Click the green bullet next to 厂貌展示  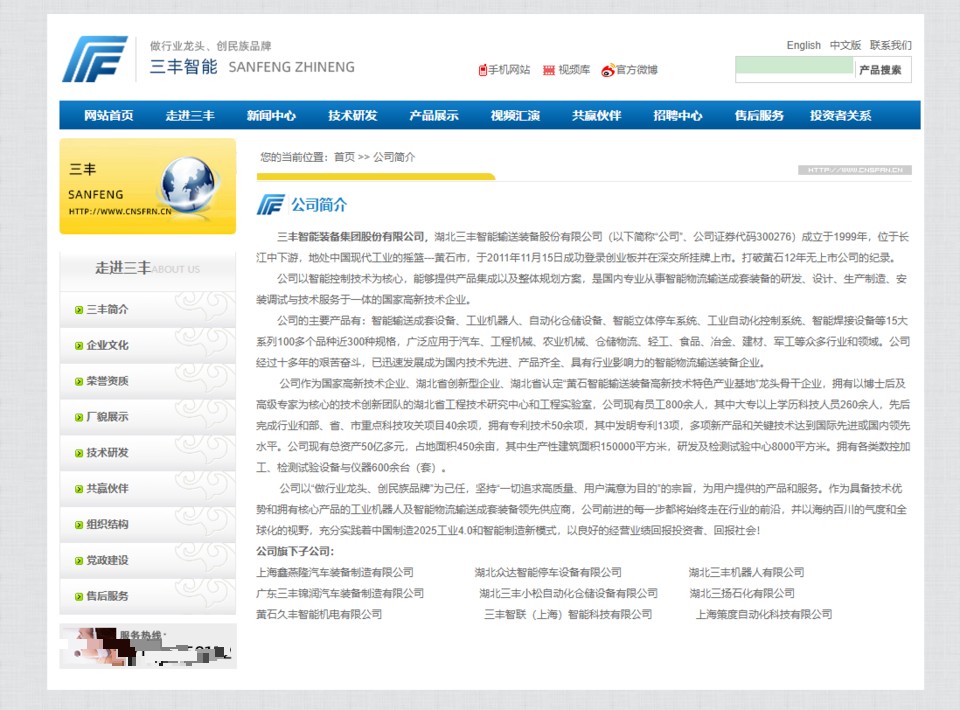pos(78,417)
